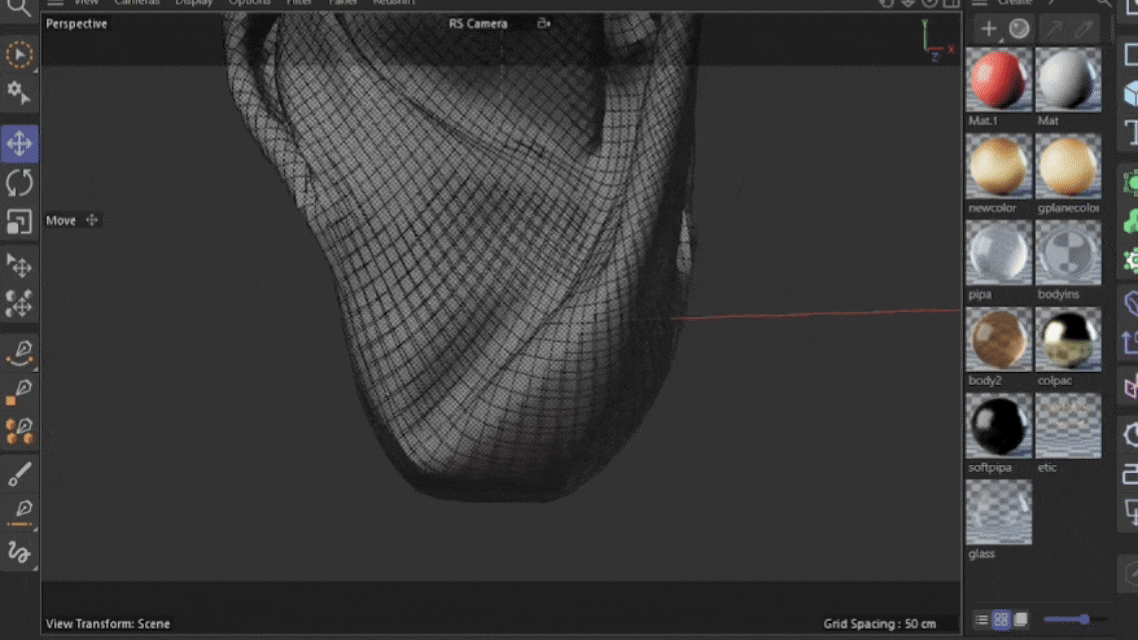This screenshot has width=1138, height=640.
Task: Open the Cameras viewport menu
Action: [136, 3]
